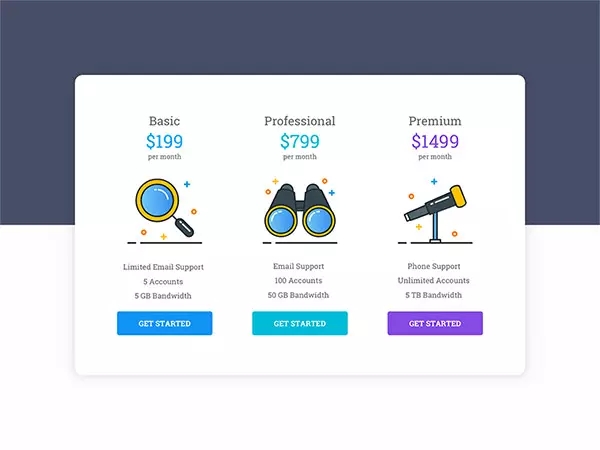Click the telescope icon
The width and height of the screenshot is (600, 450).
pyautogui.click(x=435, y=208)
